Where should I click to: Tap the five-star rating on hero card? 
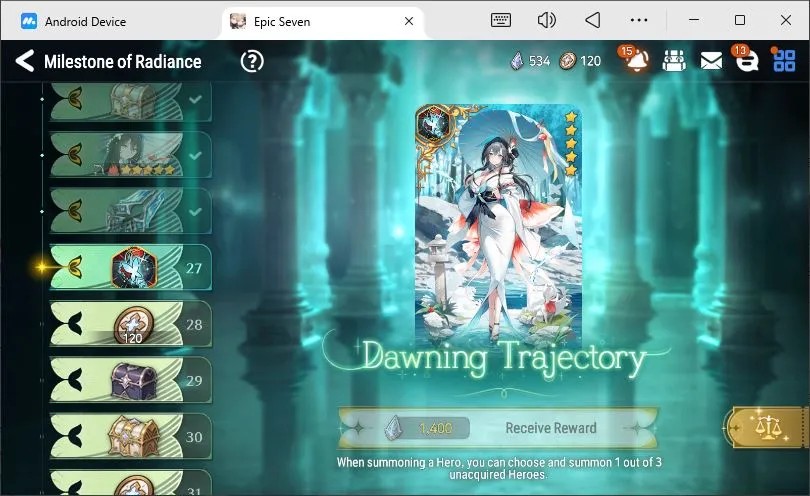570,144
